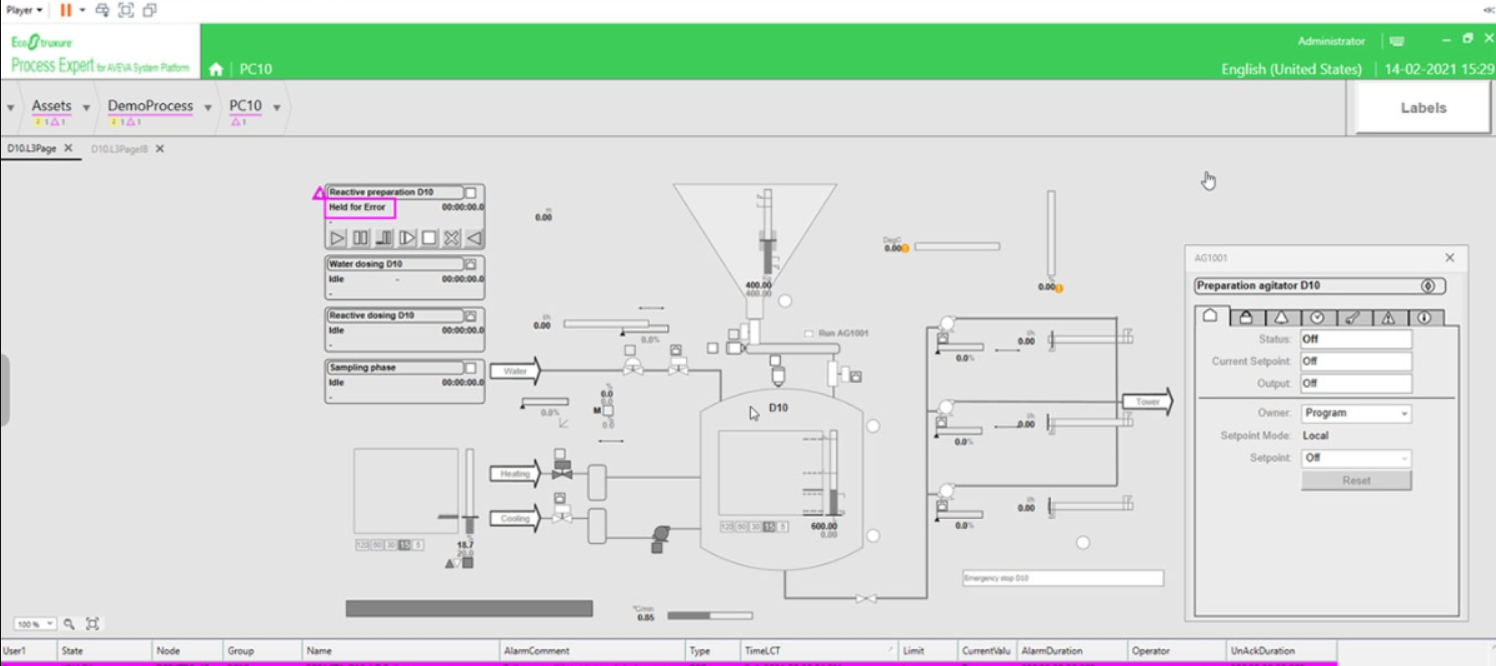
Task: Click the home icon in green header
Action: point(216,69)
